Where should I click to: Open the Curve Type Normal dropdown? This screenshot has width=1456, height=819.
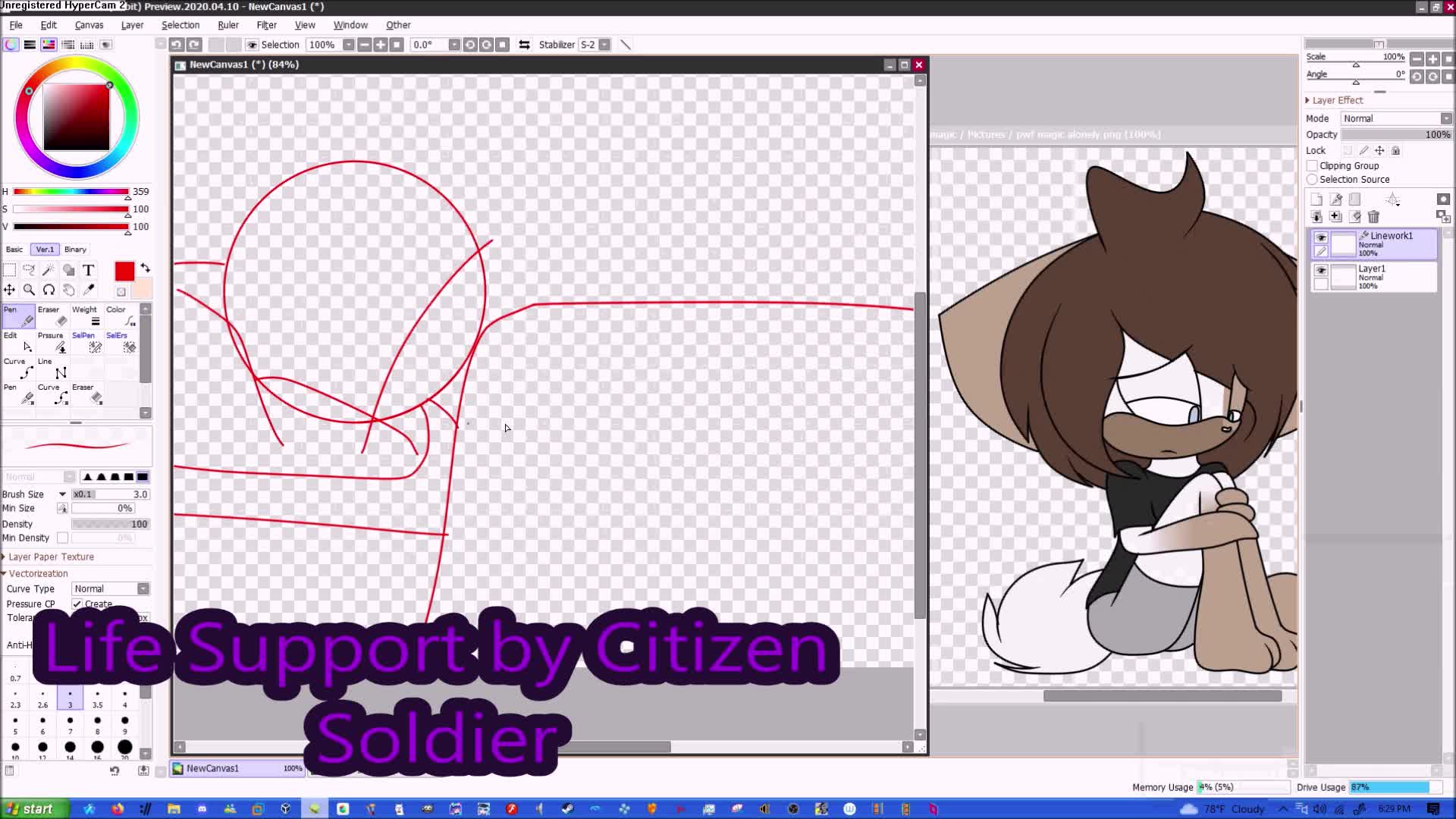point(111,589)
